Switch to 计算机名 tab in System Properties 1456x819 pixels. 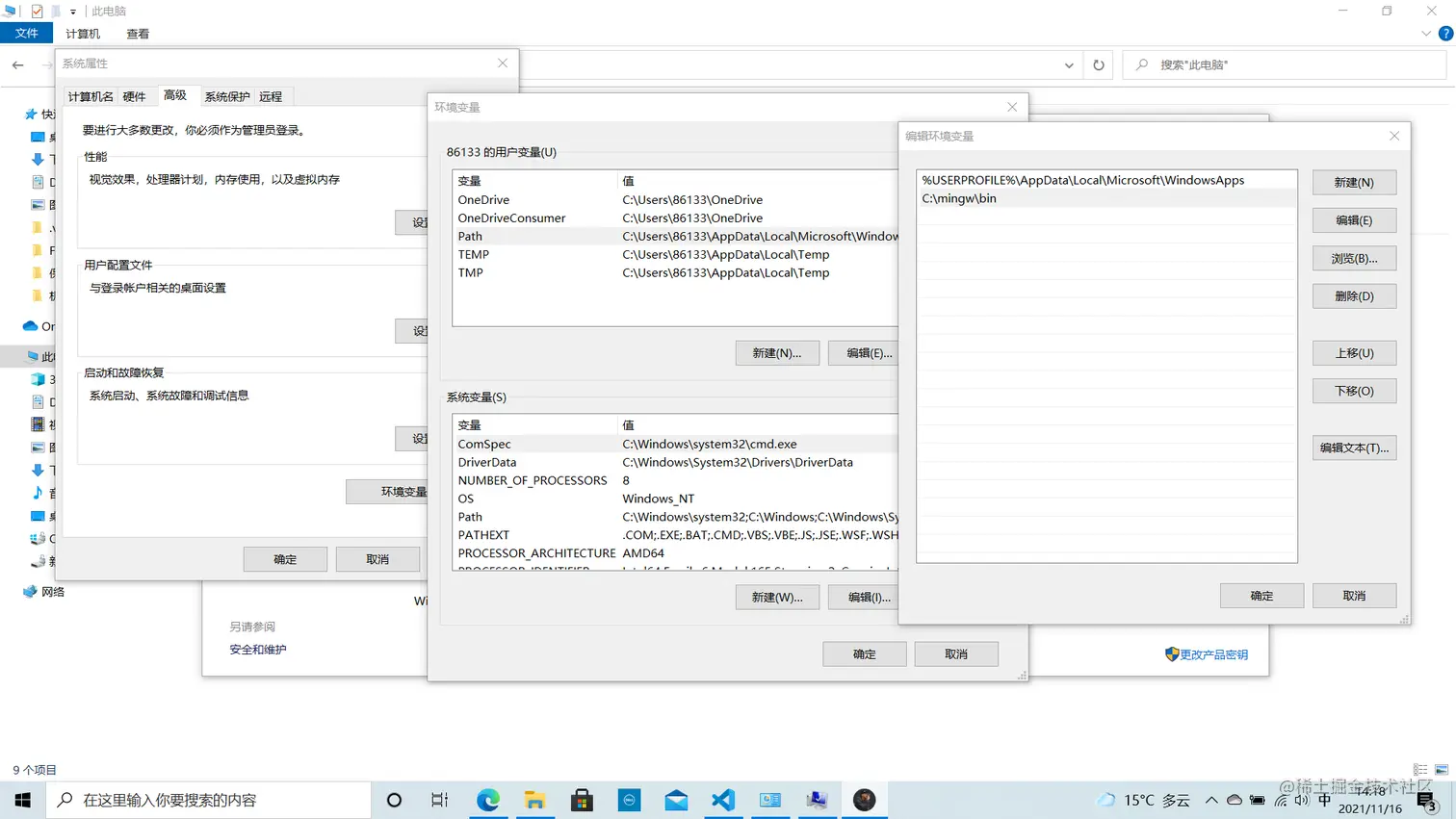pyautogui.click(x=91, y=96)
